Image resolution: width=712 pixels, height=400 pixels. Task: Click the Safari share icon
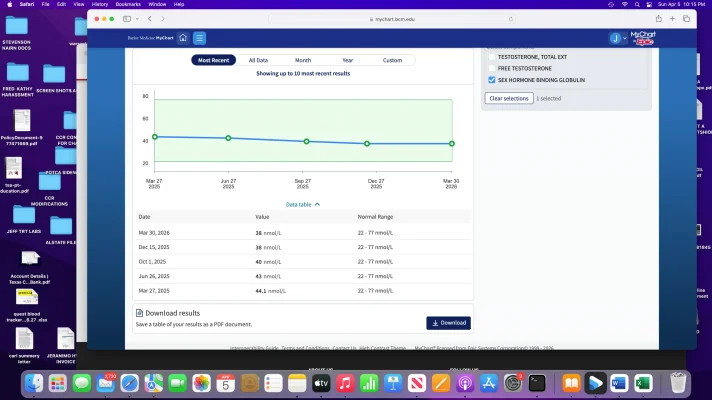(658, 18)
